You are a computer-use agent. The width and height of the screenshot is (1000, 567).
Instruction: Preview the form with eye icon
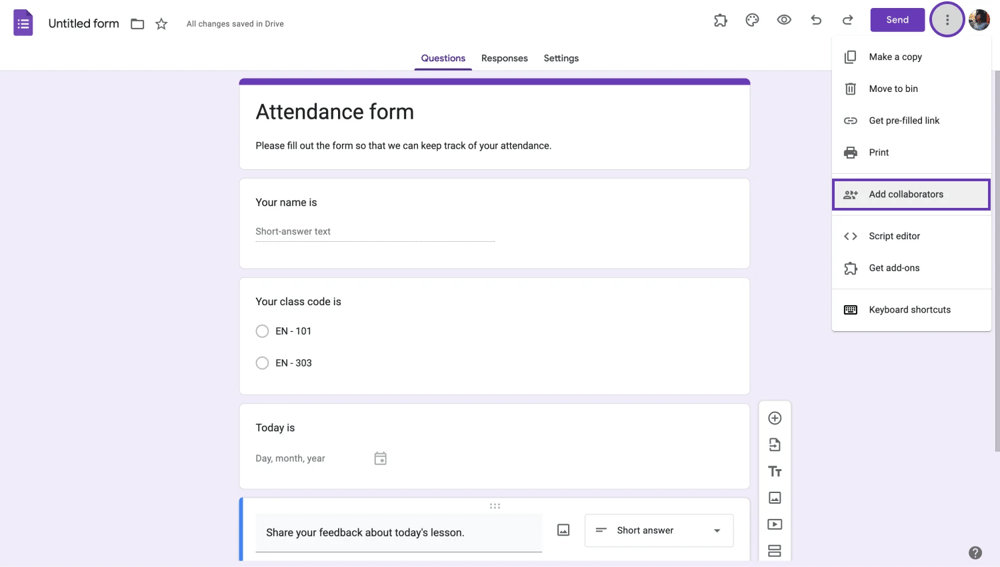pyautogui.click(x=784, y=20)
